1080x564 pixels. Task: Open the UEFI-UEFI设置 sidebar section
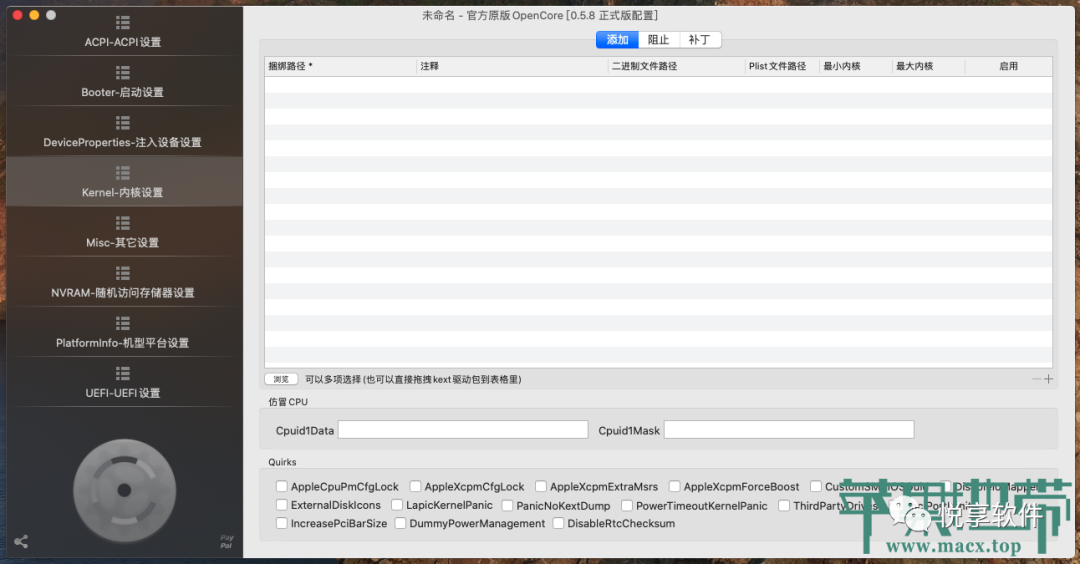point(123,383)
